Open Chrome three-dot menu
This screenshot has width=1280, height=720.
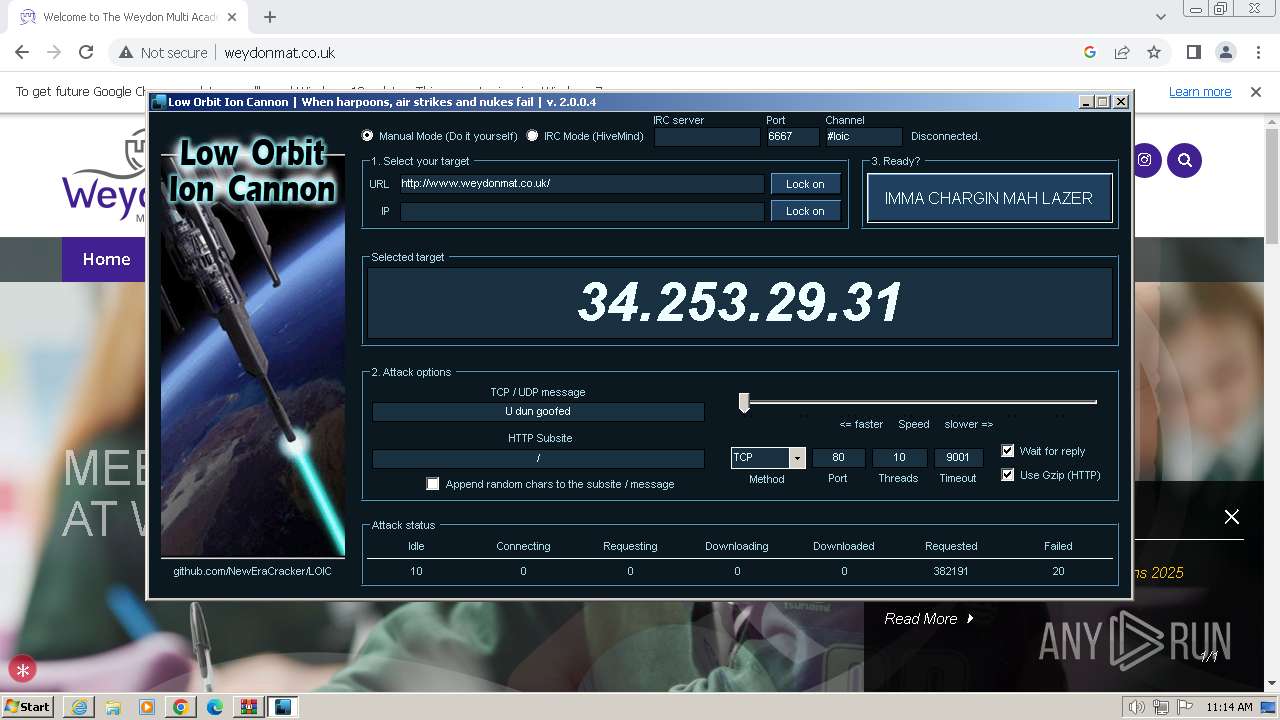tap(1258, 52)
